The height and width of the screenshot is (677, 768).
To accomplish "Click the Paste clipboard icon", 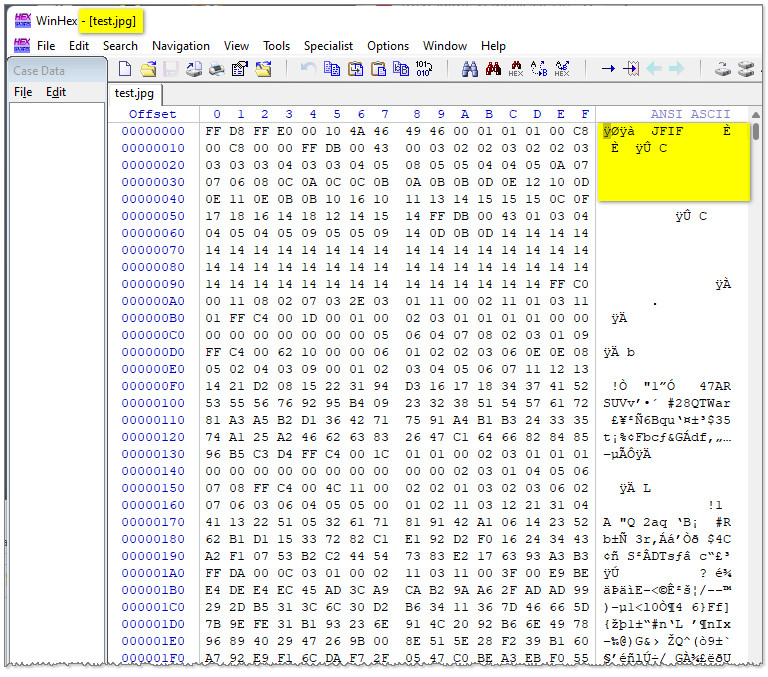I will pyautogui.click(x=378, y=69).
